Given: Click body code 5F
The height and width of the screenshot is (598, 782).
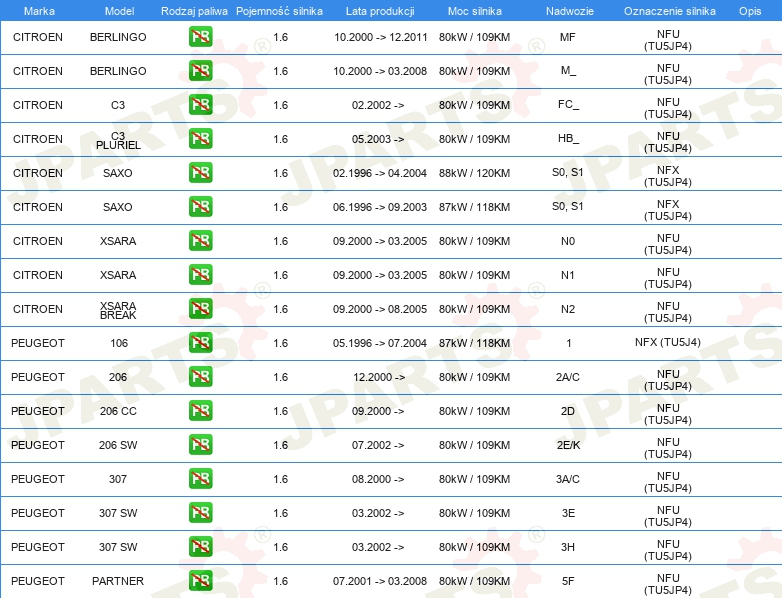Looking at the screenshot, I should click(x=568, y=581).
